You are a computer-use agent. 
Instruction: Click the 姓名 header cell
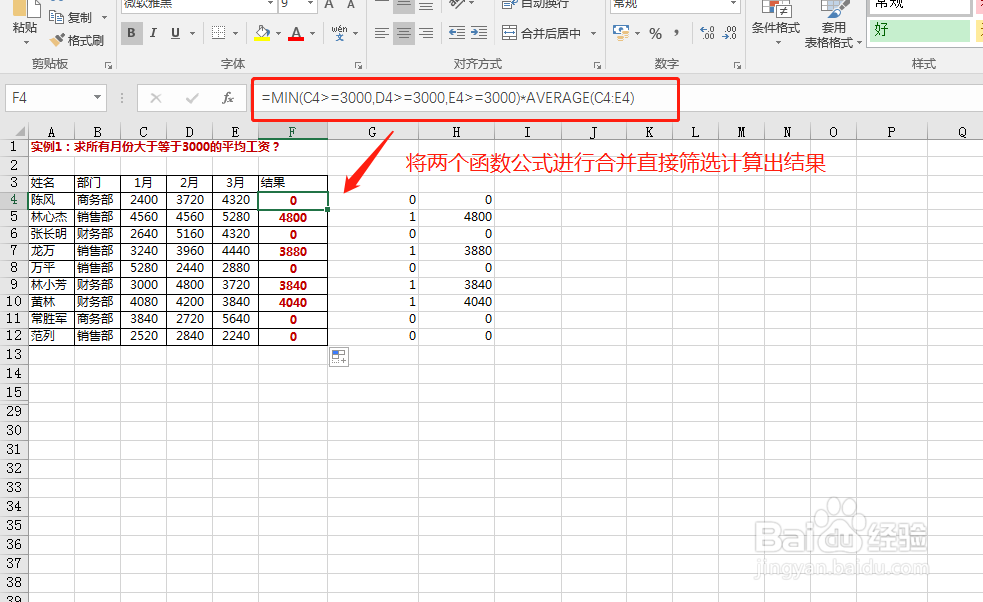(x=51, y=183)
